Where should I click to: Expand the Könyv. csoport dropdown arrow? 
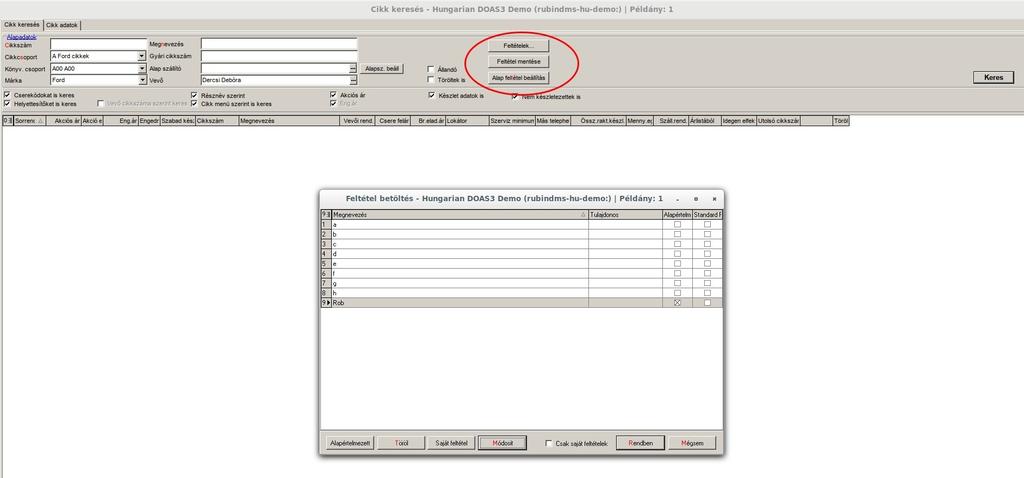click(x=142, y=68)
